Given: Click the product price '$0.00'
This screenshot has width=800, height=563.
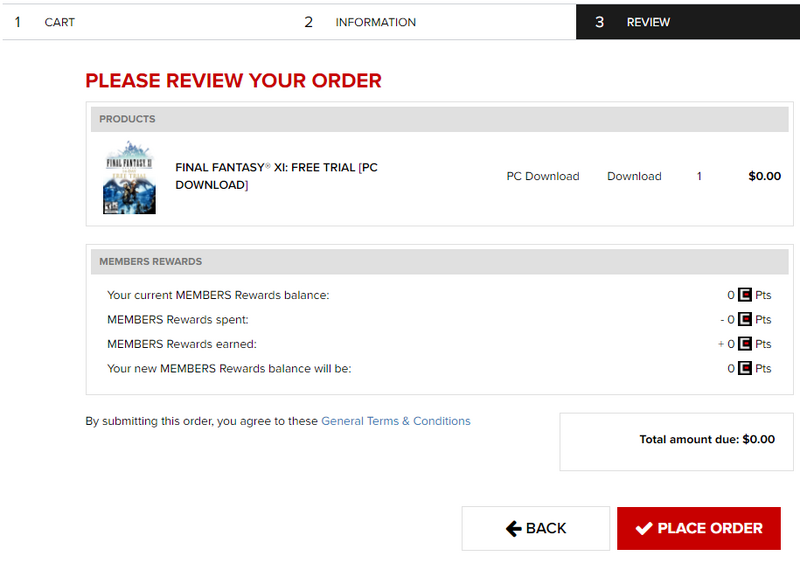Looking at the screenshot, I should tap(764, 176).
